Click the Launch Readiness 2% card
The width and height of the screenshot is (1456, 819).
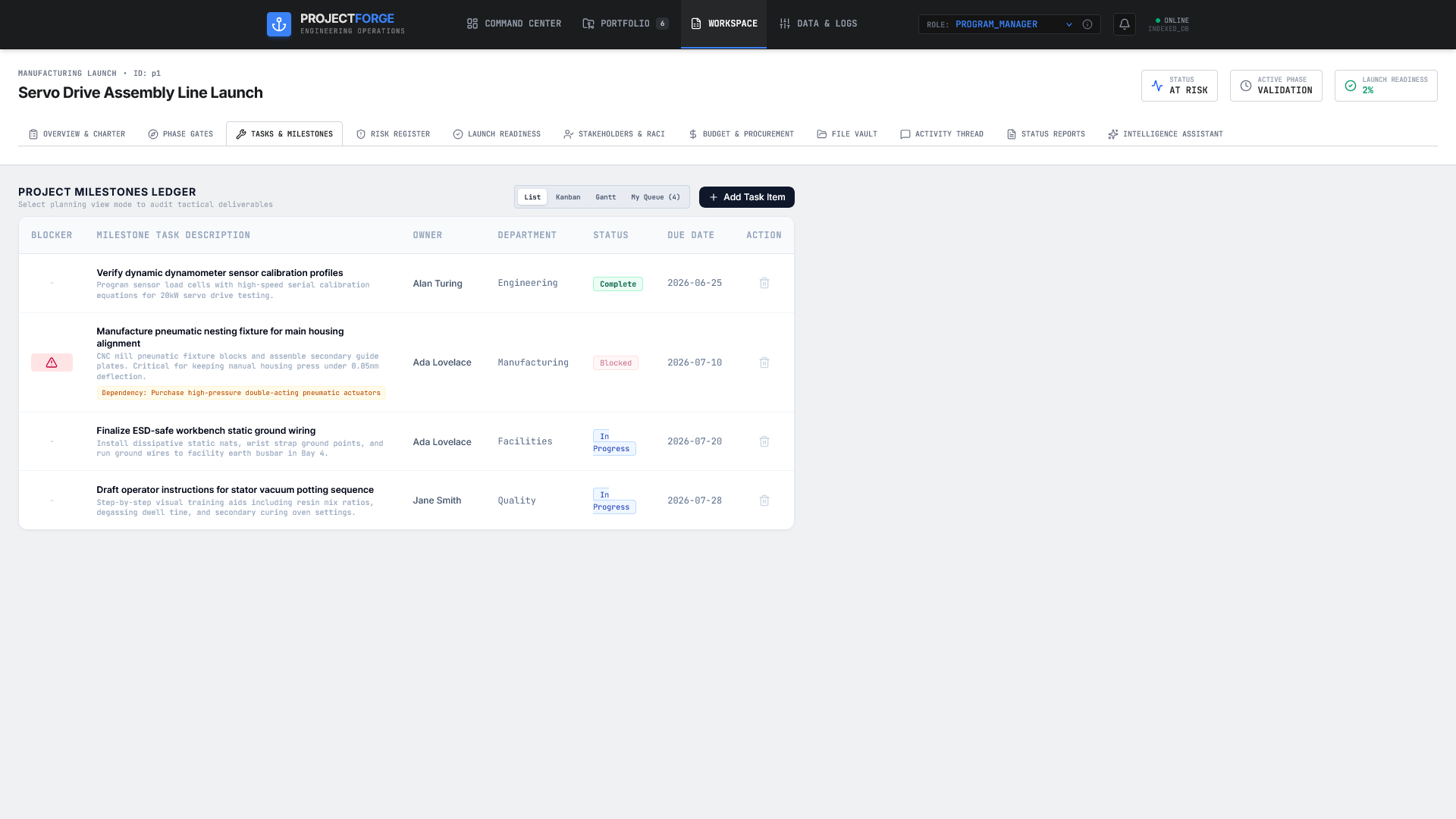[1386, 86]
